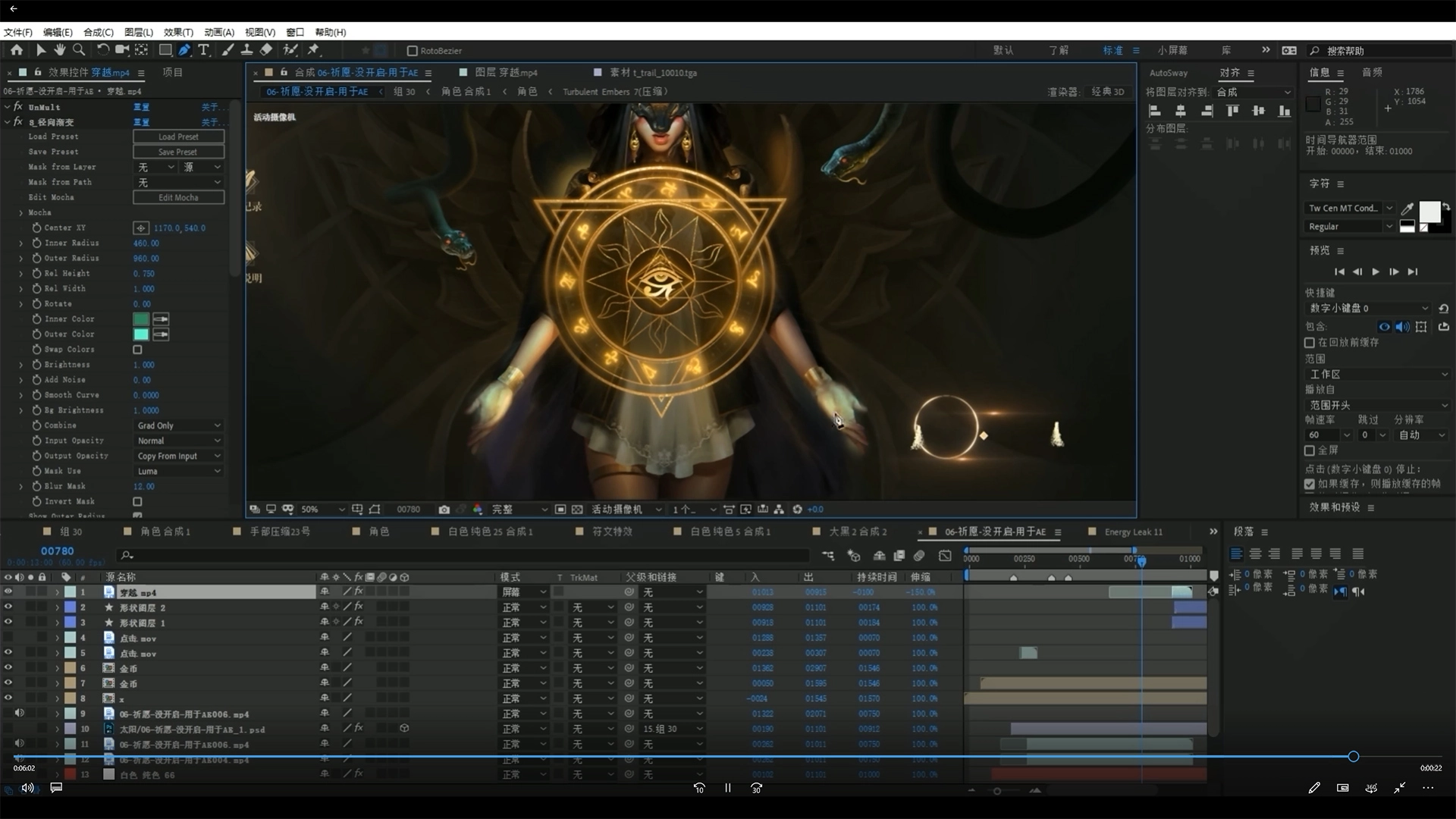1456x819 pixels.
Task: Take snapshot with camera icon
Action: (444, 510)
